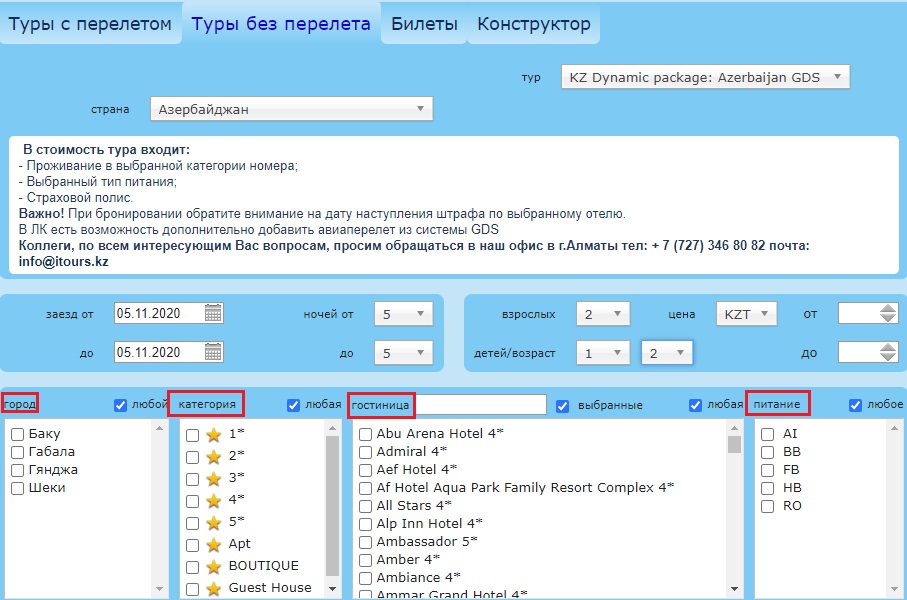The image size is (907, 600).
Task: Open calendar picker for 'заезд от' date
Action: coord(213,314)
